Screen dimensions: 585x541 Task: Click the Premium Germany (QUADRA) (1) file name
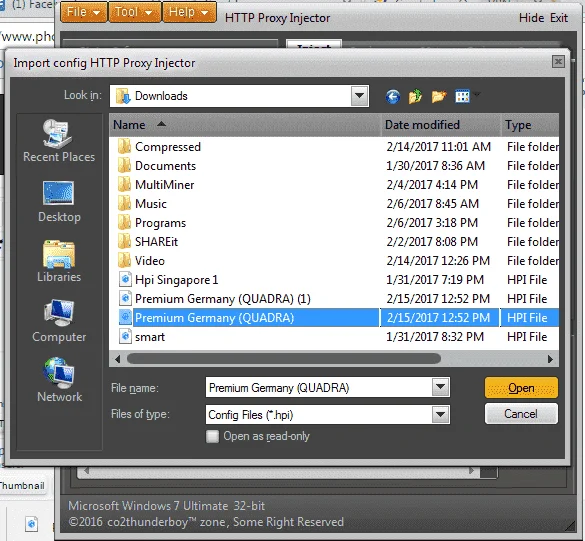(x=223, y=299)
